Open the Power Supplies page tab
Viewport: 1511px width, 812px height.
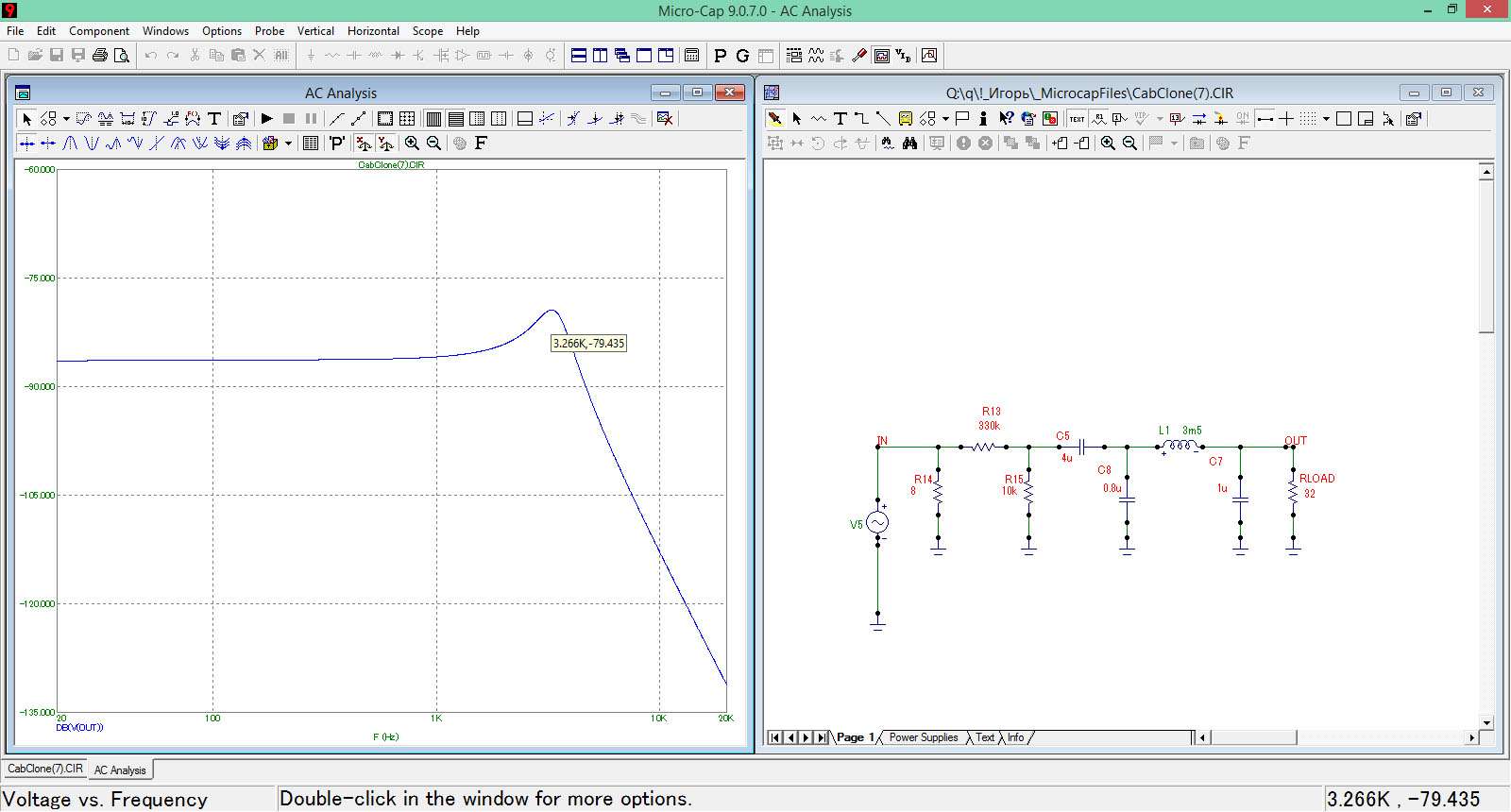click(x=923, y=737)
